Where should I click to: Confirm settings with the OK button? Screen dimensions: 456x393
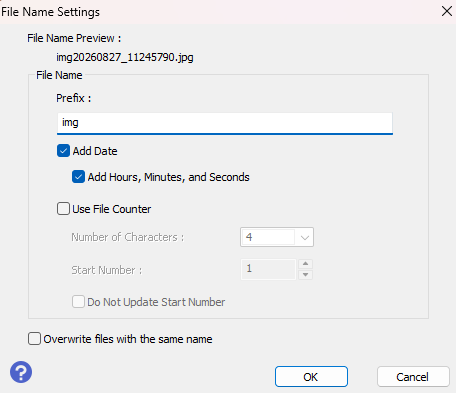tap(311, 377)
